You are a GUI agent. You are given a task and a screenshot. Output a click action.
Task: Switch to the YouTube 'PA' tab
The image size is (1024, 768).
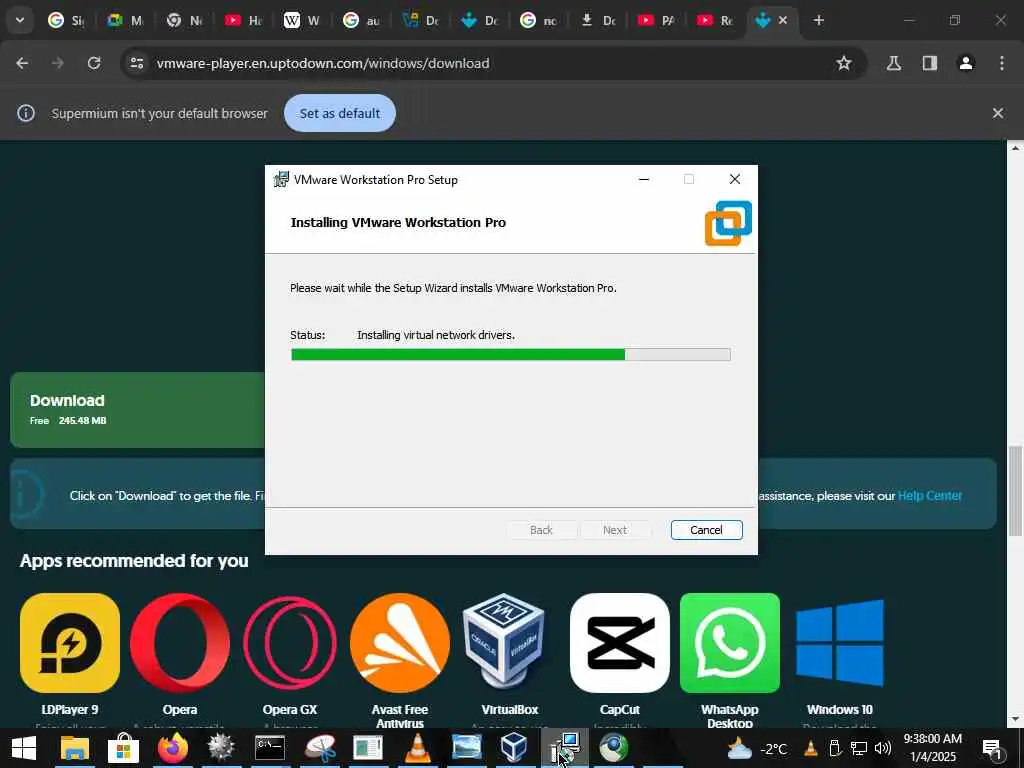(656, 20)
